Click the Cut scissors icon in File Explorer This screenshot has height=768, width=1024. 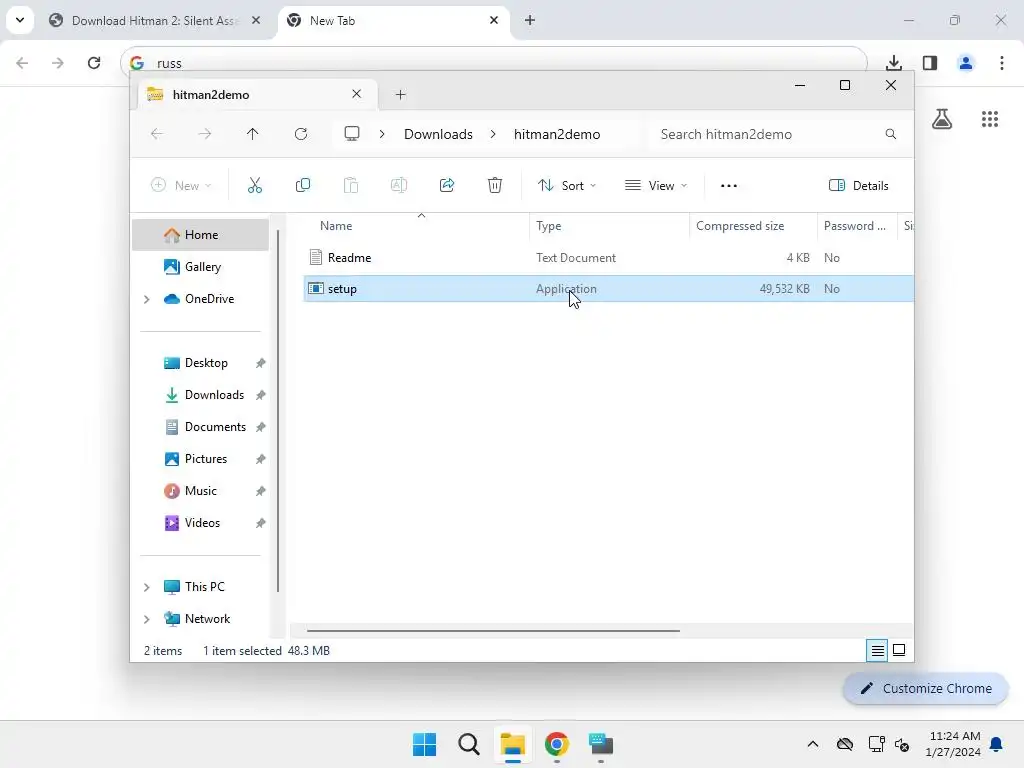click(255, 185)
